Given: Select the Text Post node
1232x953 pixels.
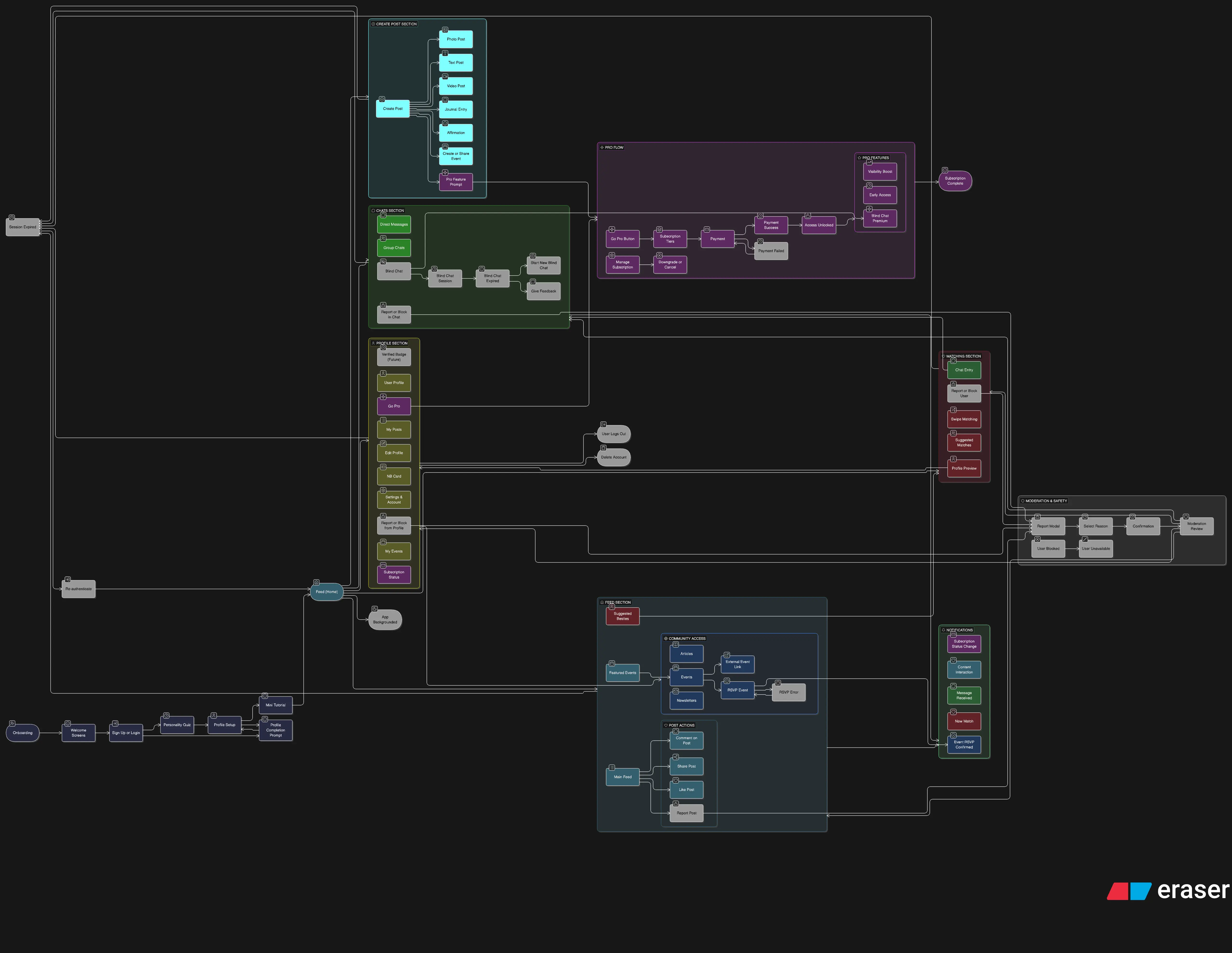Looking at the screenshot, I should tap(456, 63).
